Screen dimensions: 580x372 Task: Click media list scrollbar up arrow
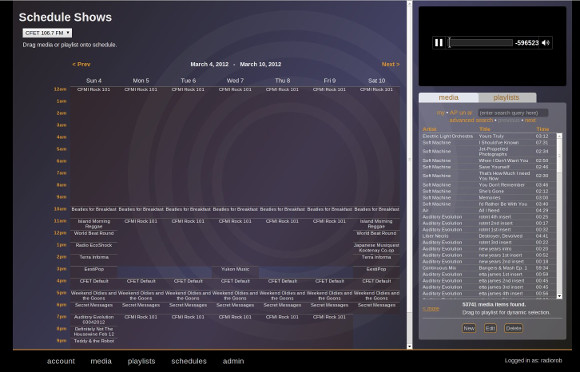(559, 136)
